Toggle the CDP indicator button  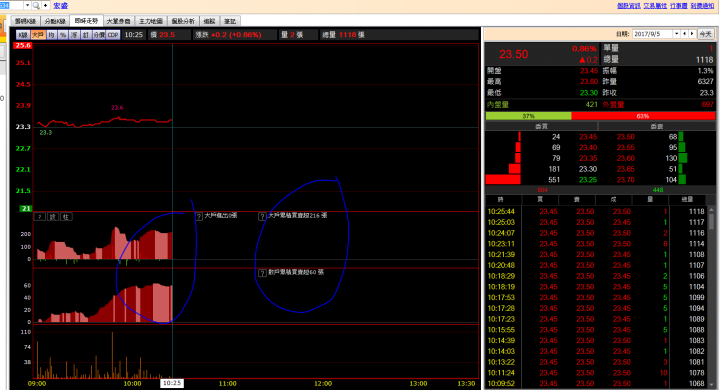pos(113,35)
